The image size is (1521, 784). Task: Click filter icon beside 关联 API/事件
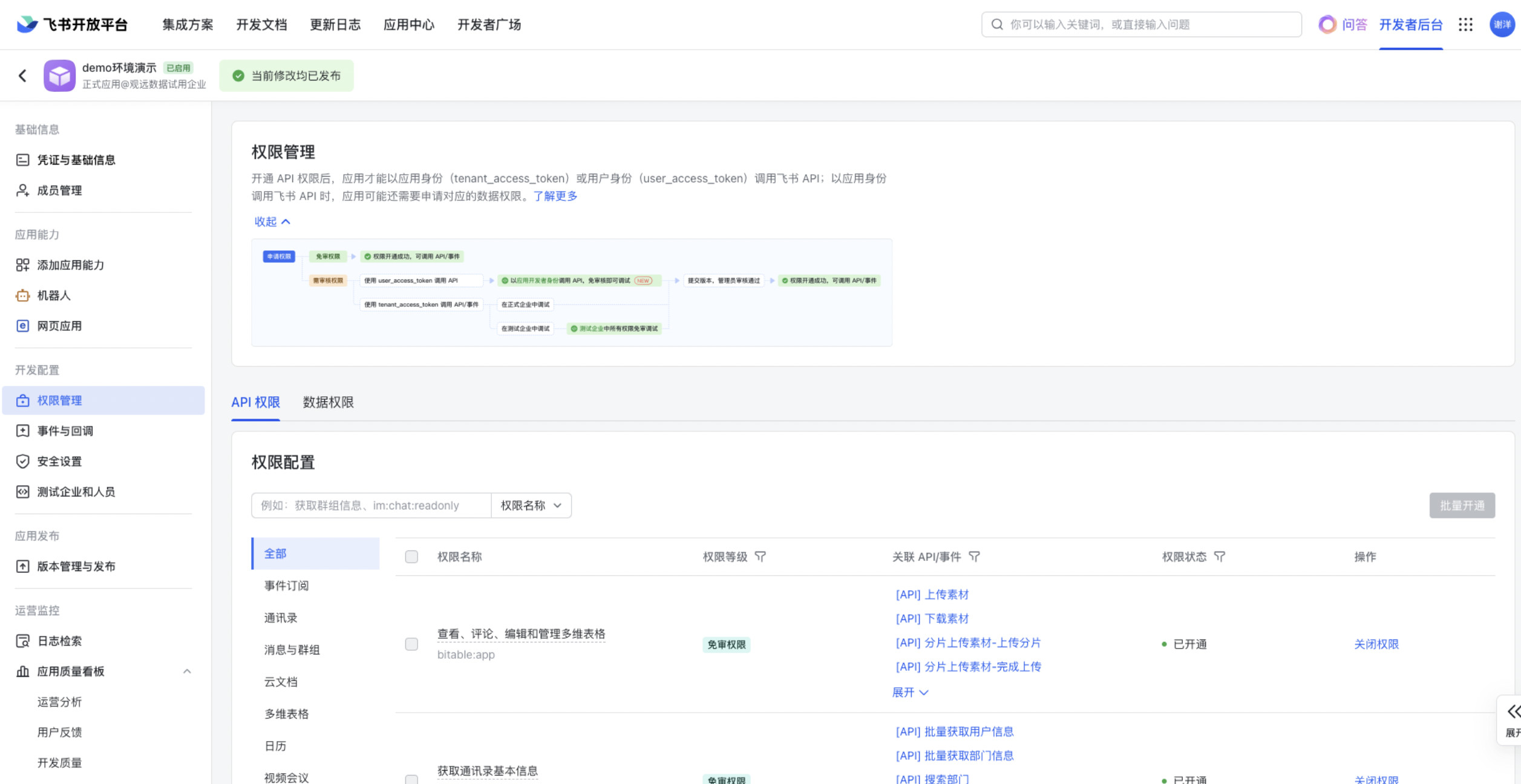tap(974, 557)
